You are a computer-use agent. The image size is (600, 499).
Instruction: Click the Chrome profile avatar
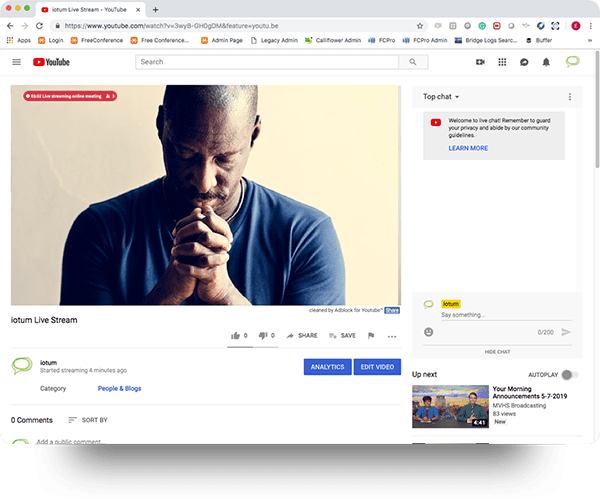[x=576, y=26]
